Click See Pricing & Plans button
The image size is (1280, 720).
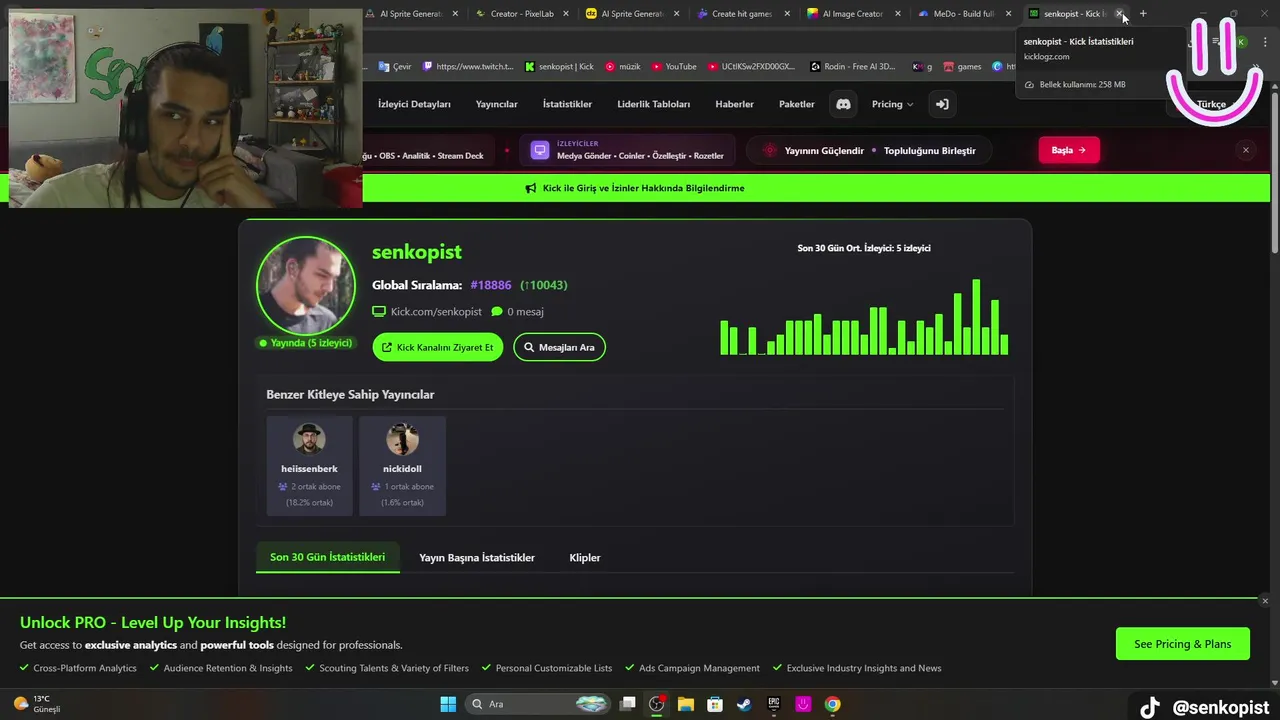point(1182,644)
